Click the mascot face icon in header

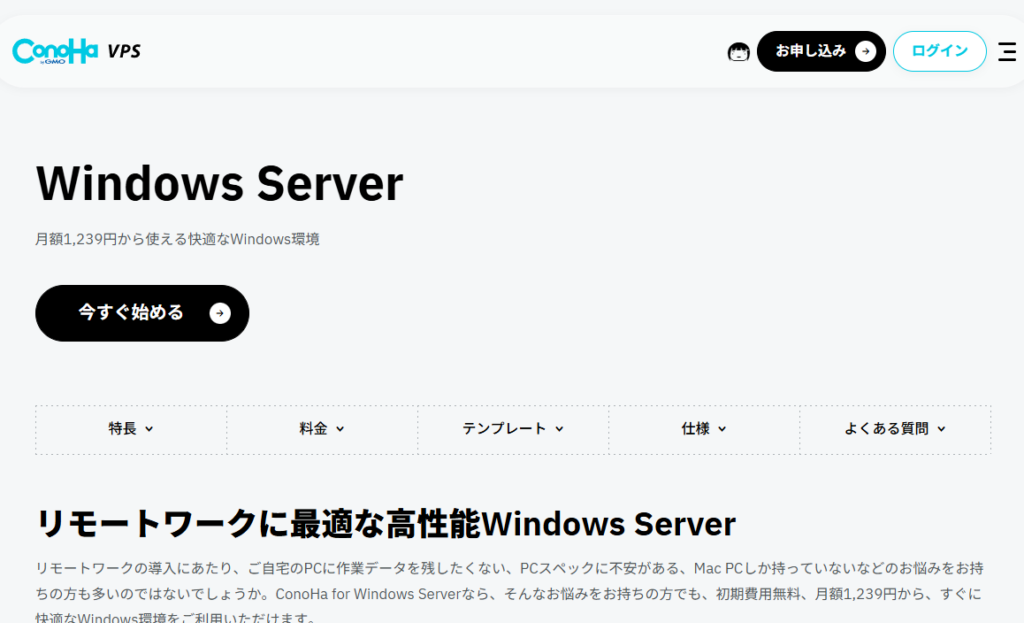[738, 52]
